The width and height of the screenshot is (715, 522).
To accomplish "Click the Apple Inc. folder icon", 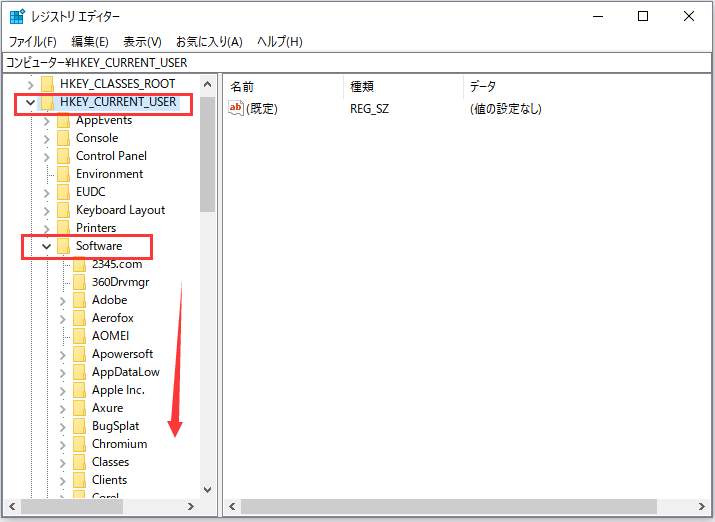I will [79, 390].
